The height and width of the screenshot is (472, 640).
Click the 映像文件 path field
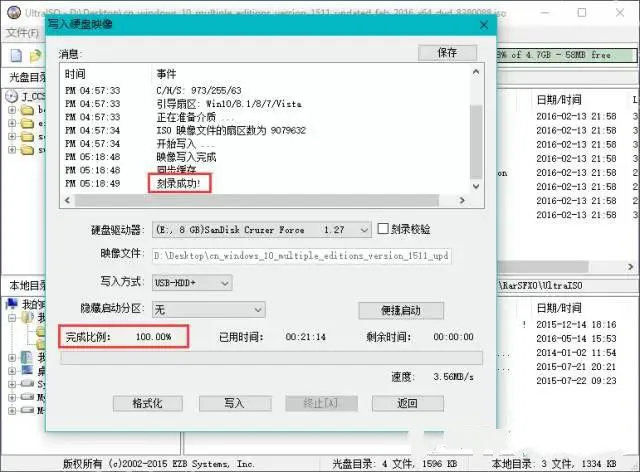[302, 256]
